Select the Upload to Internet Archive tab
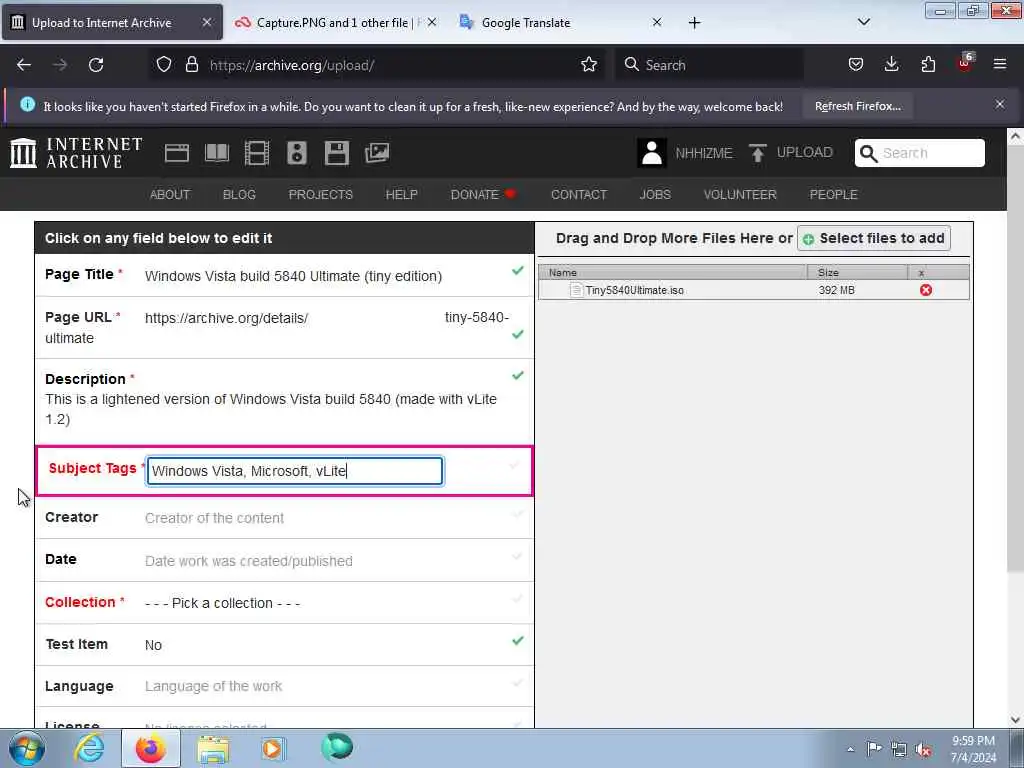 (112, 23)
